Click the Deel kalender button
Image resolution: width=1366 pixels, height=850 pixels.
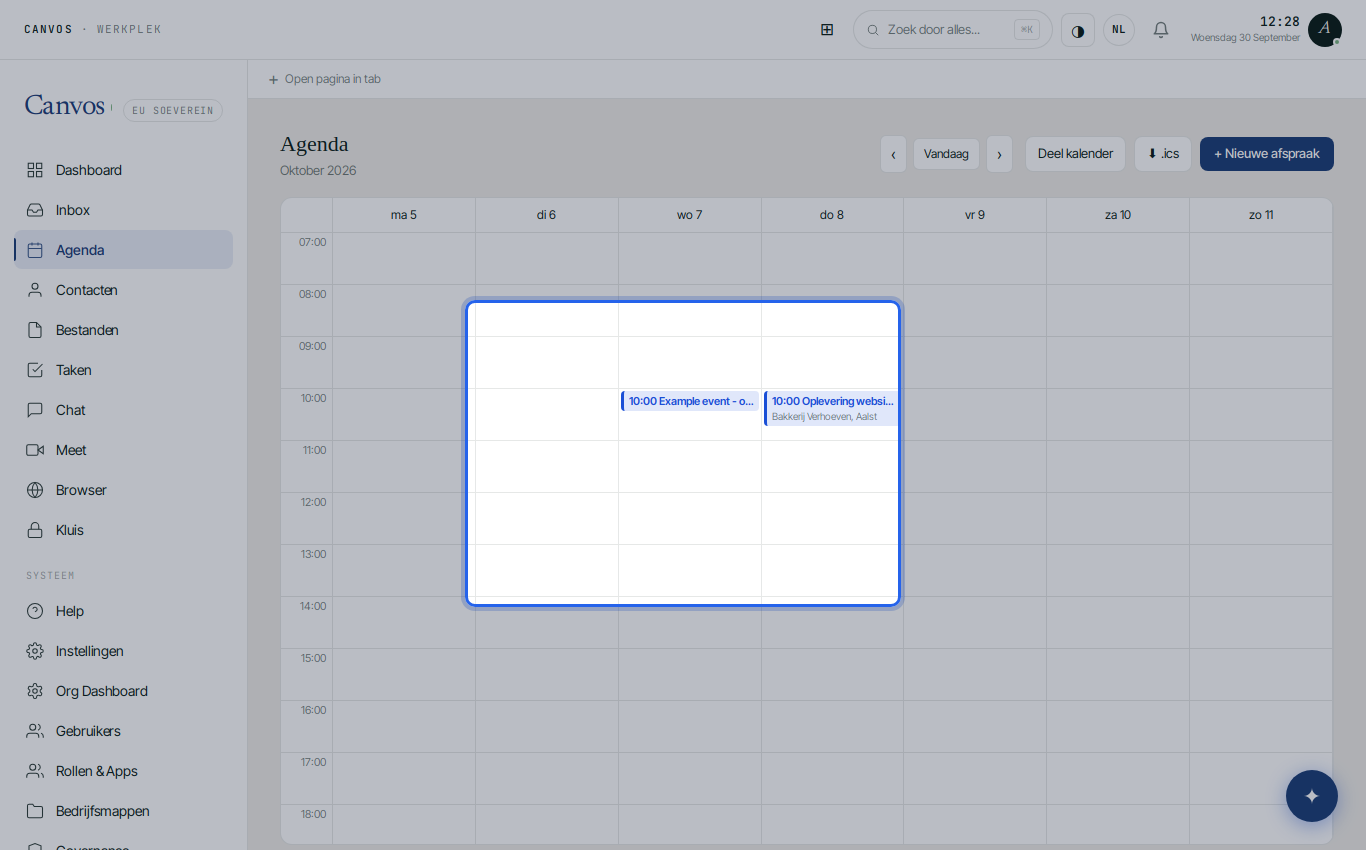click(1075, 154)
